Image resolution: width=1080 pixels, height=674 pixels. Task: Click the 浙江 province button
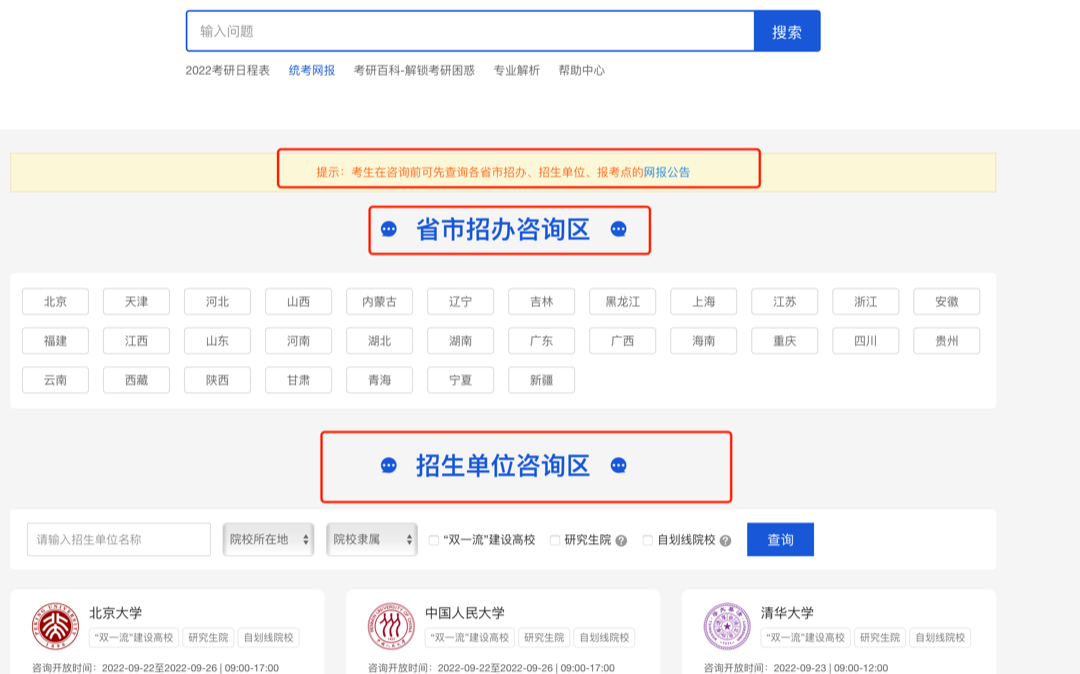[x=866, y=302]
